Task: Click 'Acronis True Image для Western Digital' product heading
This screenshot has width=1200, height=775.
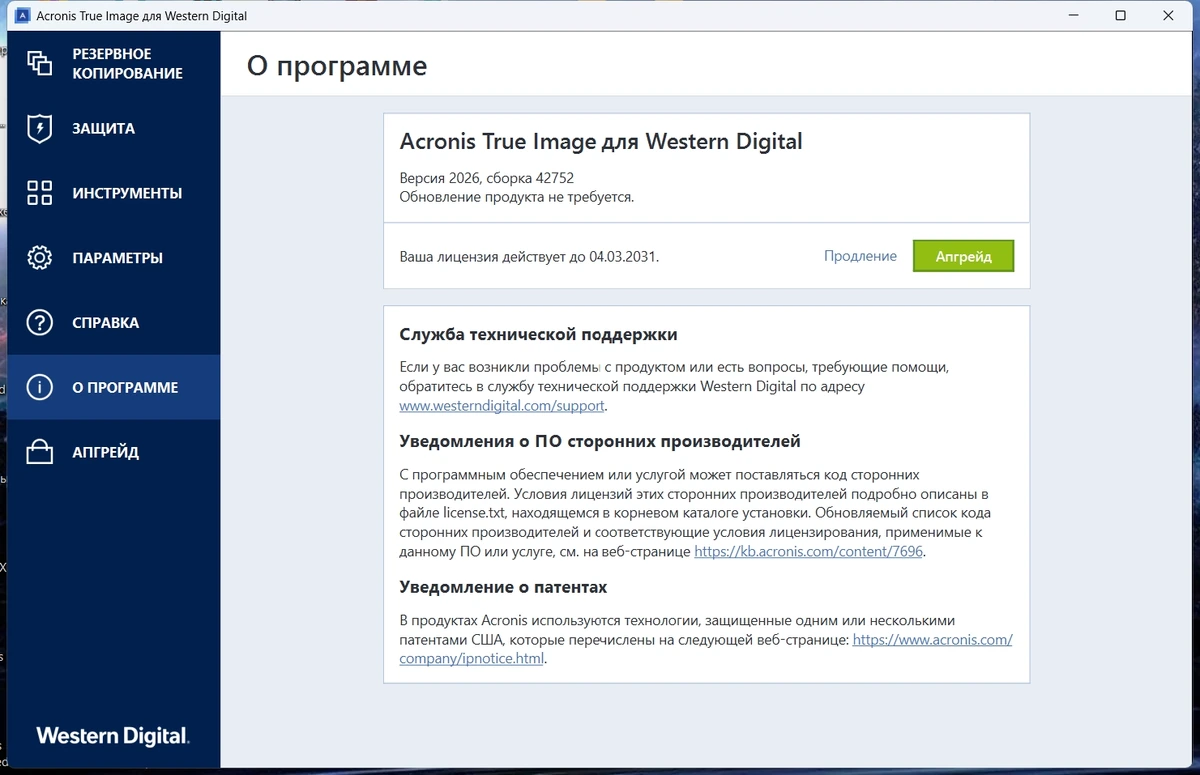Action: [601, 141]
